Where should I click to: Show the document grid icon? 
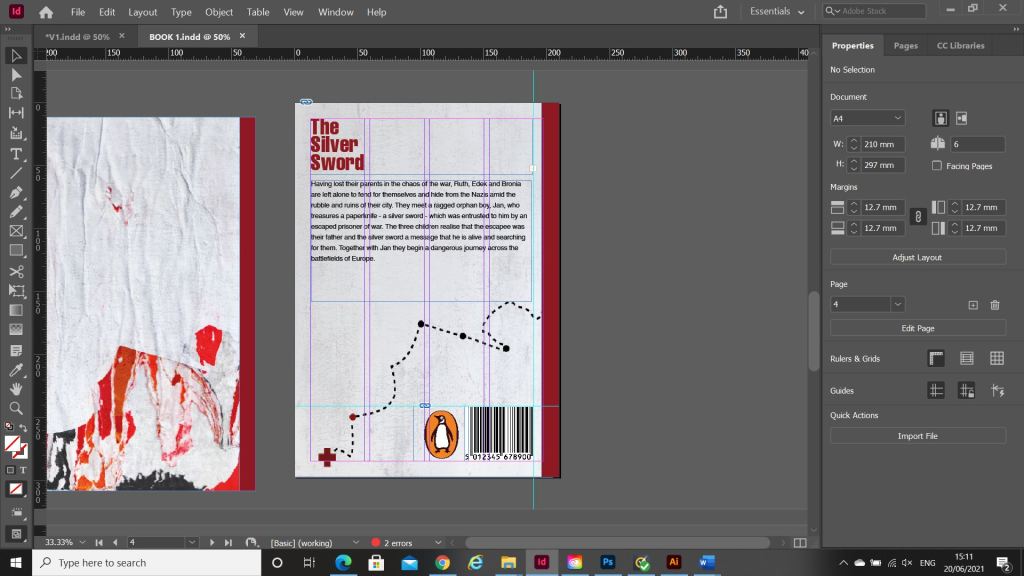[997, 358]
